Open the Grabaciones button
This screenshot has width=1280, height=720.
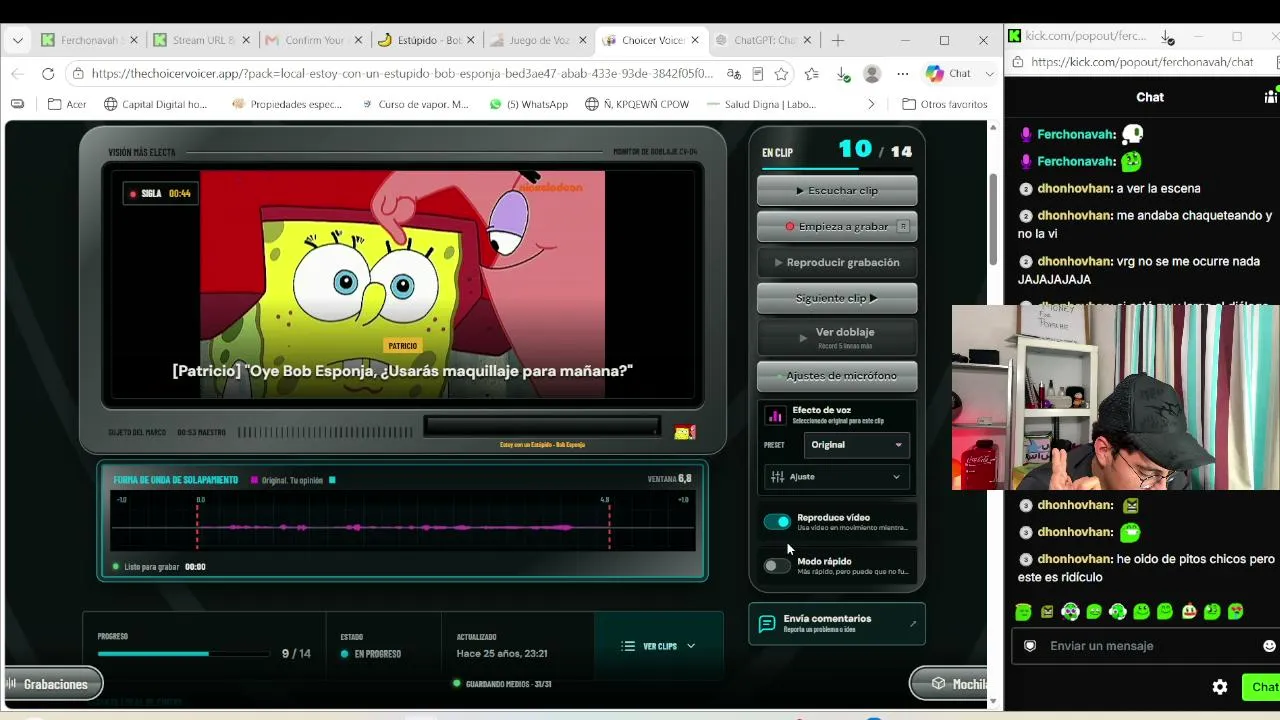[53, 684]
